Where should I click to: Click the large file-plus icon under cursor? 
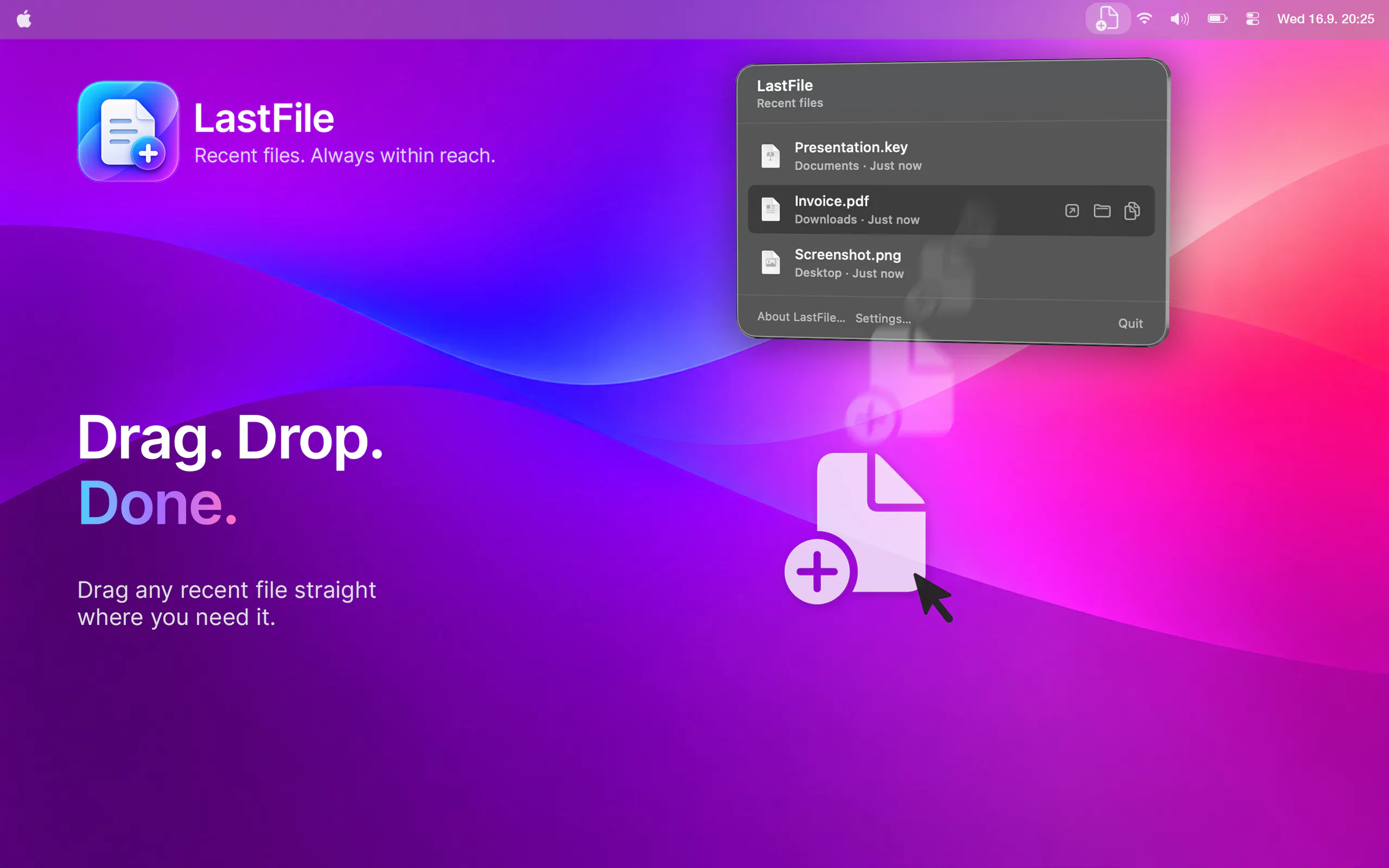[855, 528]
